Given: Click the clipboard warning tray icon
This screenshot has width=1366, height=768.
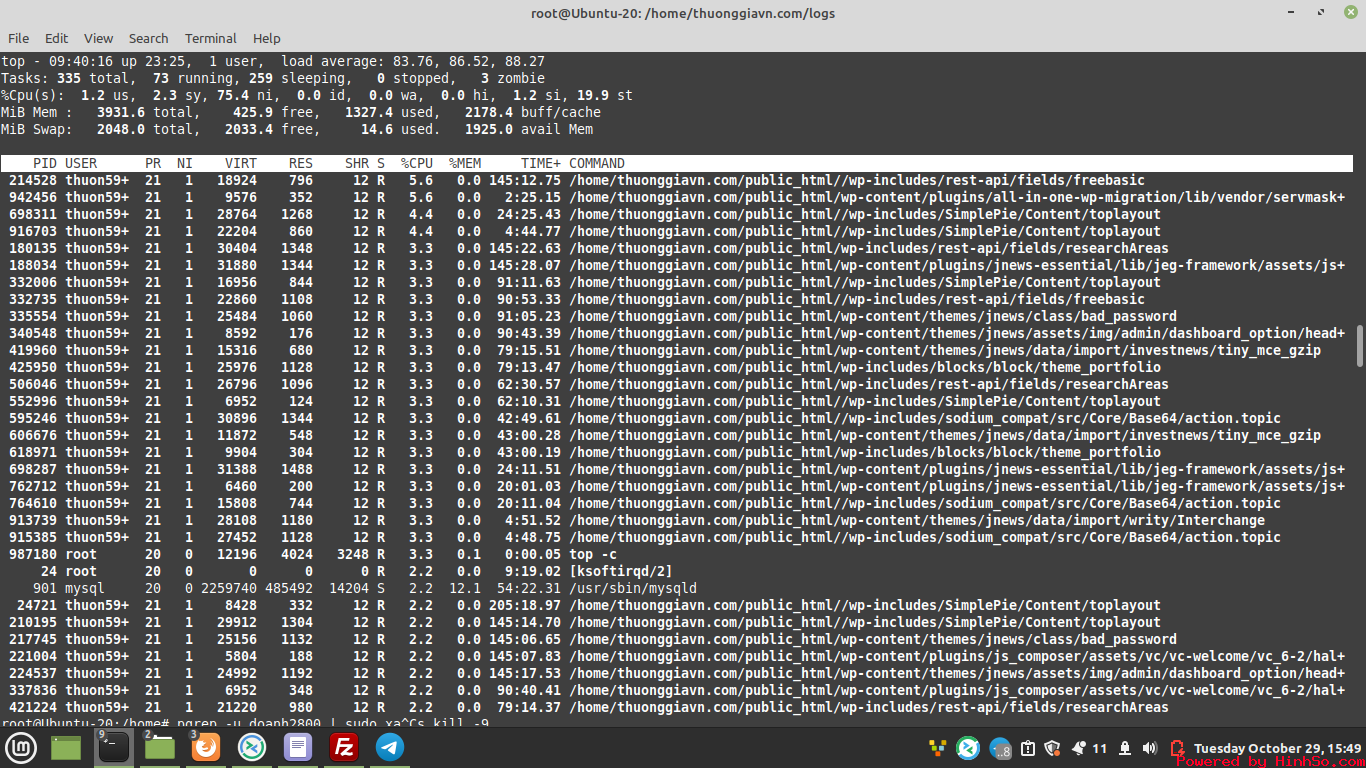Looking at the screenshot, I should click(1027, 748).
